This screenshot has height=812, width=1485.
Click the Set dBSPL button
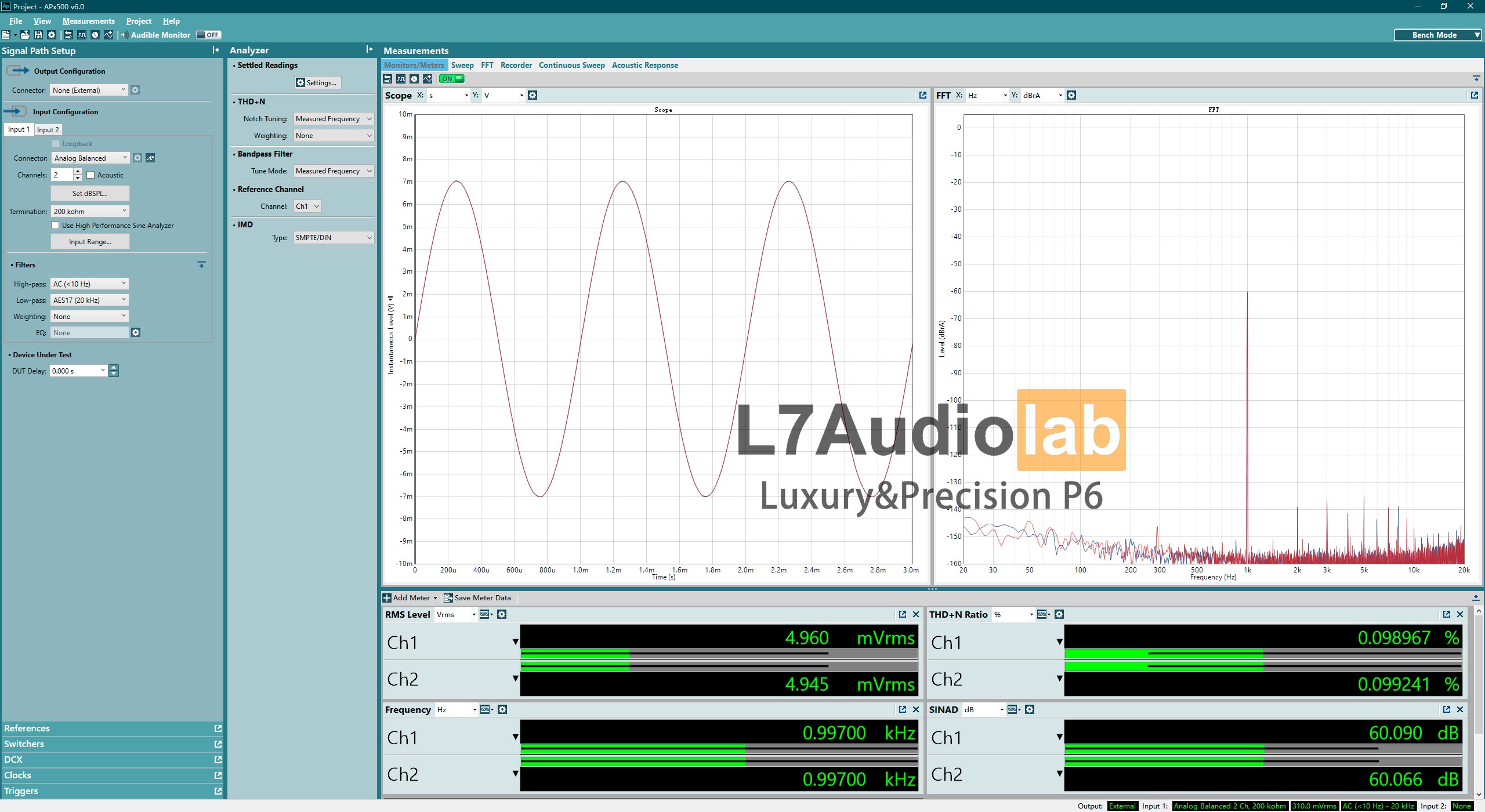pos(90,193)
